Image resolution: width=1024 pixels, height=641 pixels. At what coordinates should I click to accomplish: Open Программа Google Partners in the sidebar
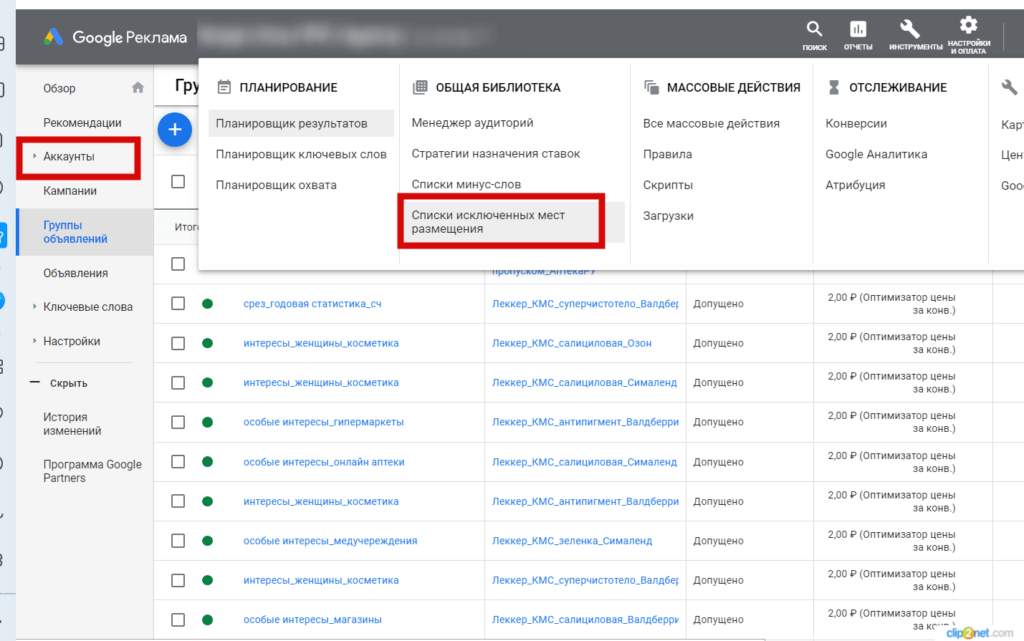[92, 471]
